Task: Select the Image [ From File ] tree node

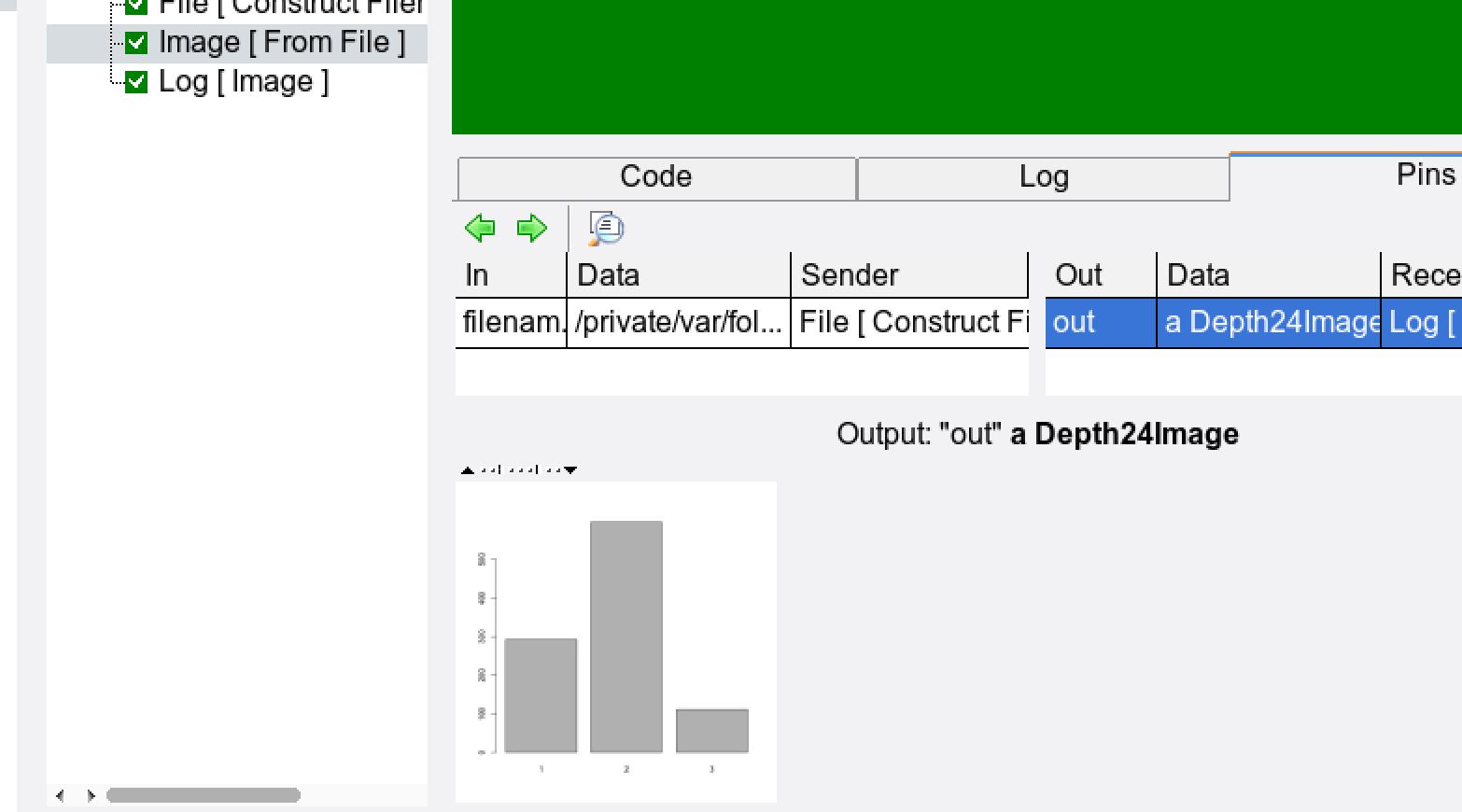Action: pyautogui.click(x=282, y=43)
